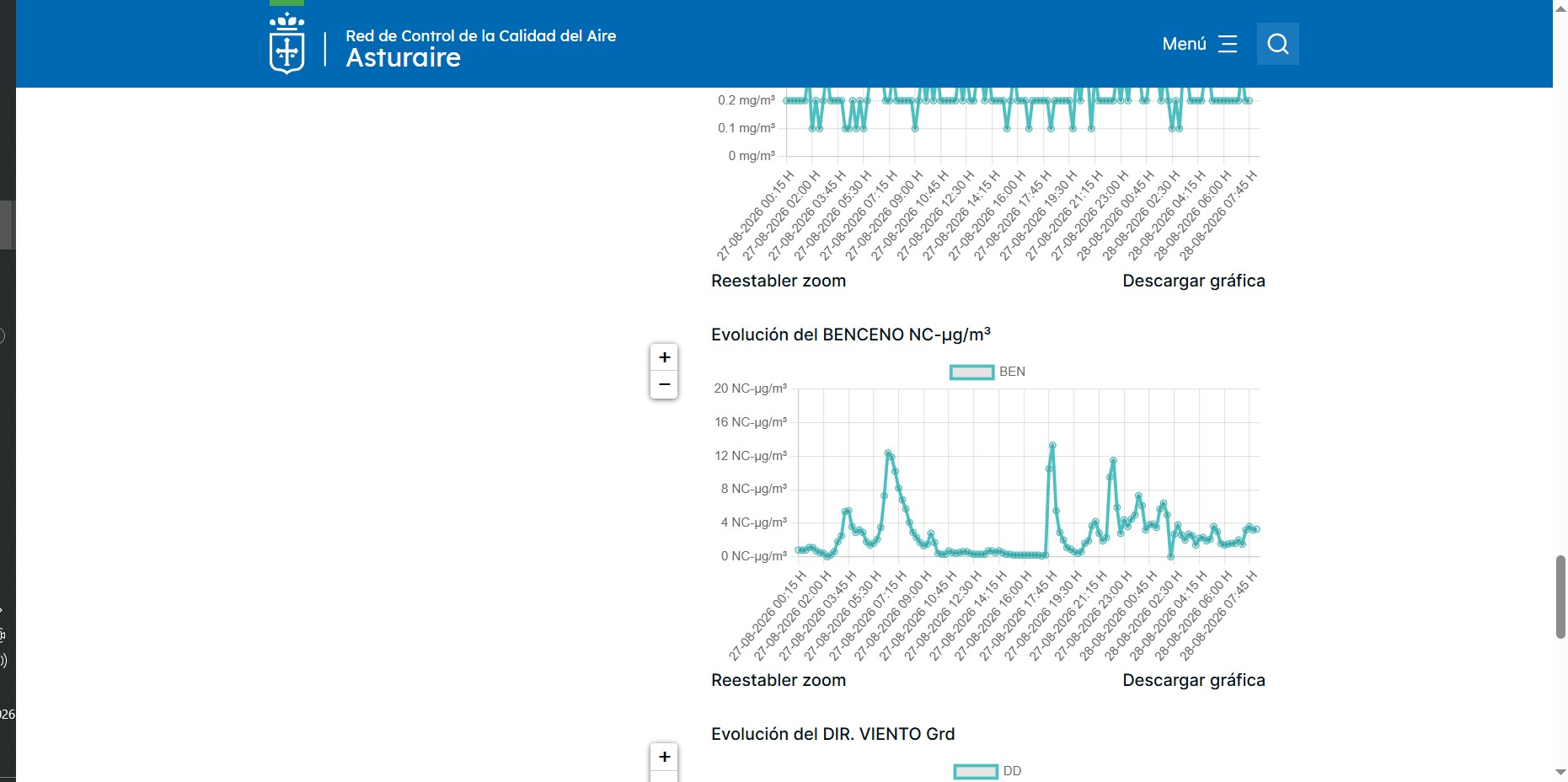Viewport: 1568px width, 782px height.
Task: Click the benzene peak near 21:15
Action: pyautogui.click(x=1113, y=460)
